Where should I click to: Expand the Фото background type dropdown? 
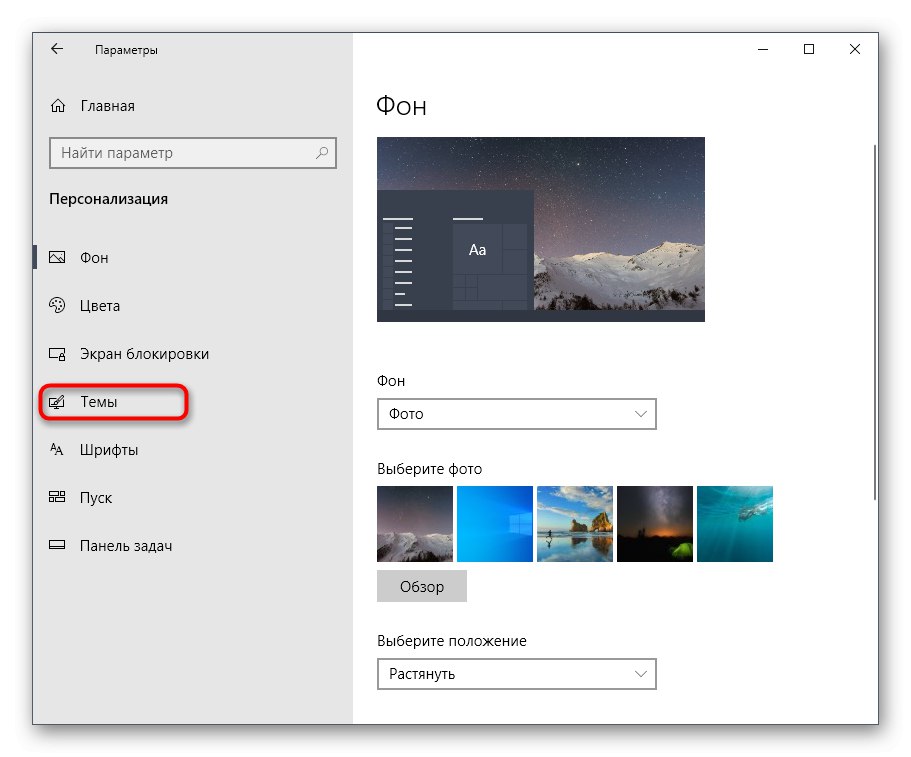point(517,414)
